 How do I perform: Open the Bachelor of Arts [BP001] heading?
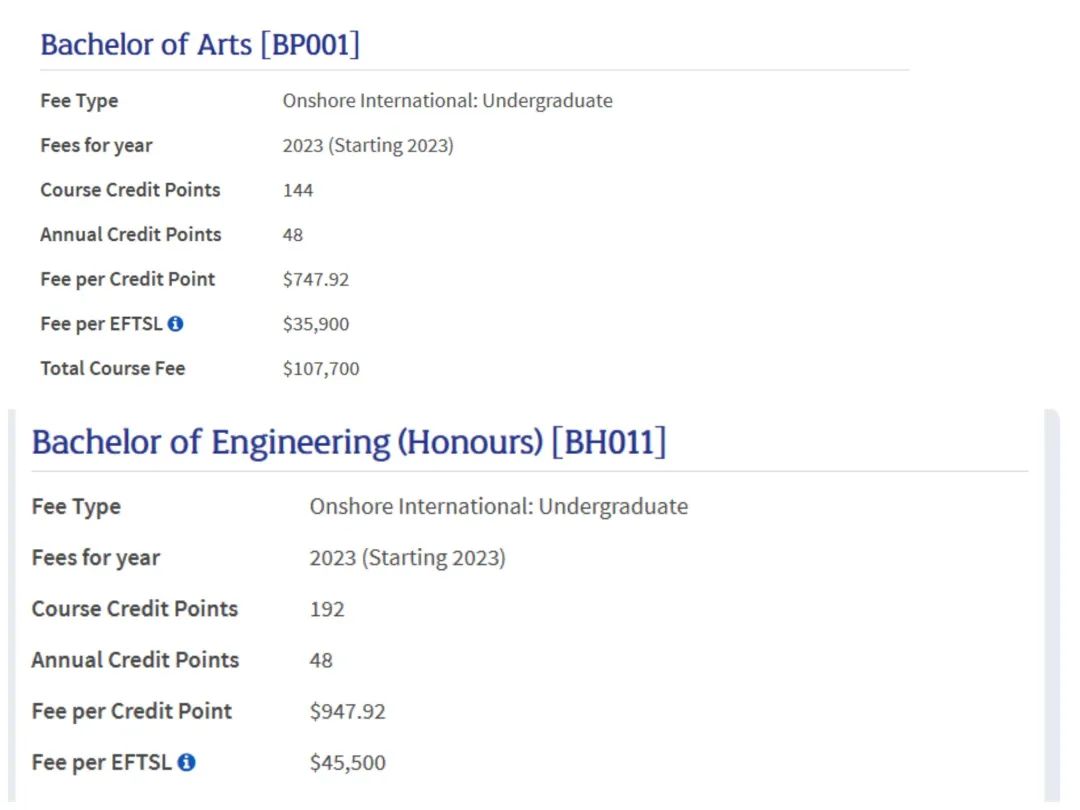point(200,45)
